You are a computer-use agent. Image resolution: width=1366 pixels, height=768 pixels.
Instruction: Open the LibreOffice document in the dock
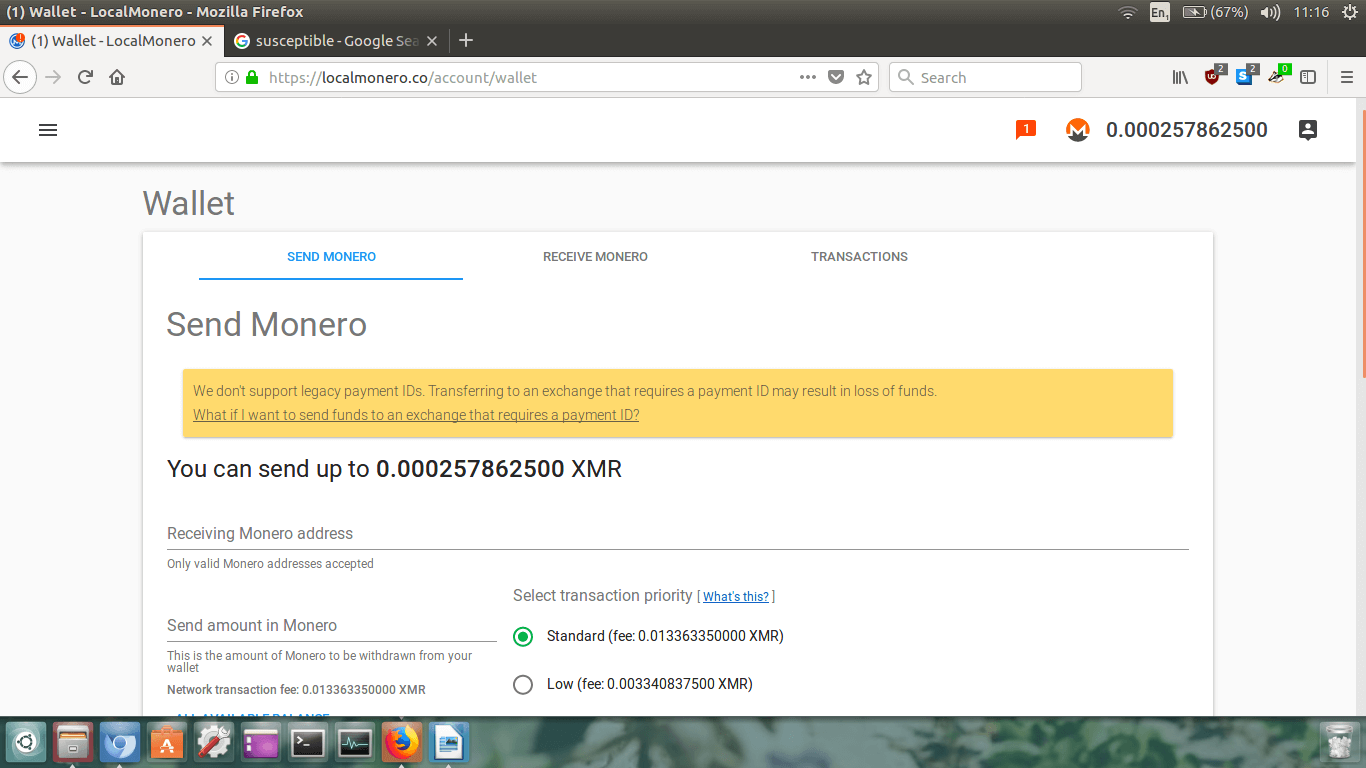point(449,743)
